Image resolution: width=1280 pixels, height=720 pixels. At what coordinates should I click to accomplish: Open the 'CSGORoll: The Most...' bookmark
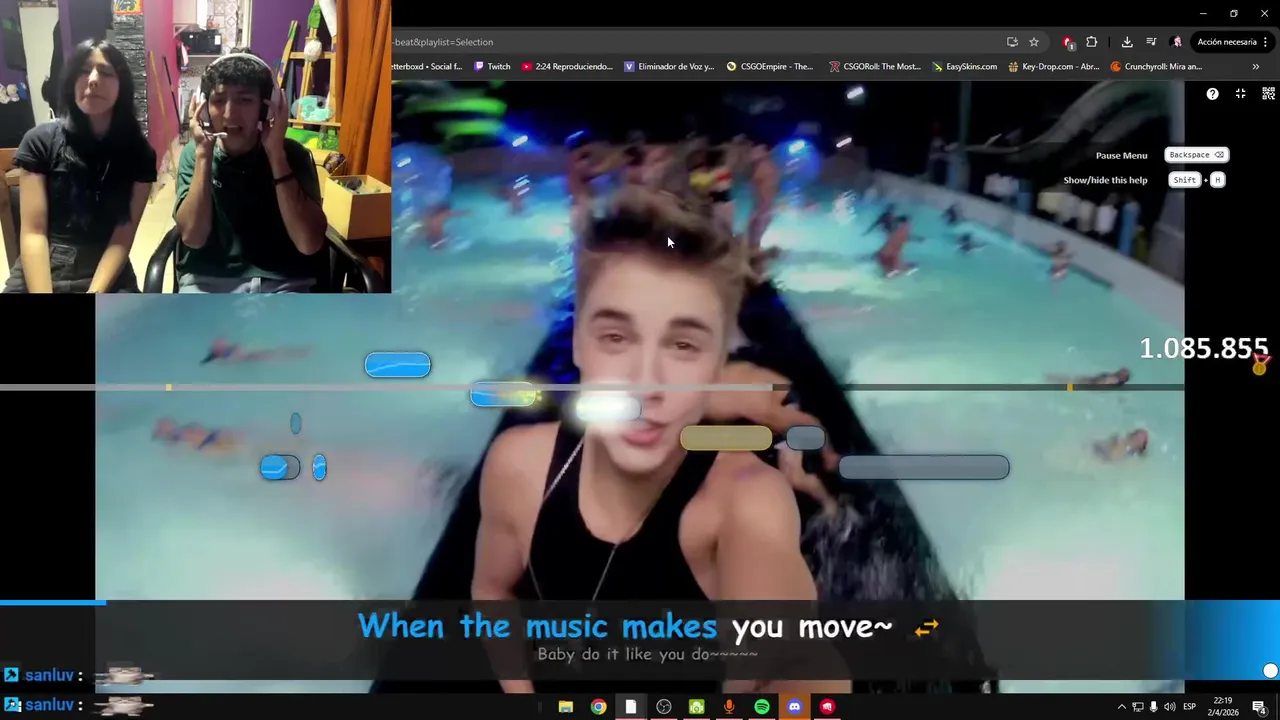(875, 67)
